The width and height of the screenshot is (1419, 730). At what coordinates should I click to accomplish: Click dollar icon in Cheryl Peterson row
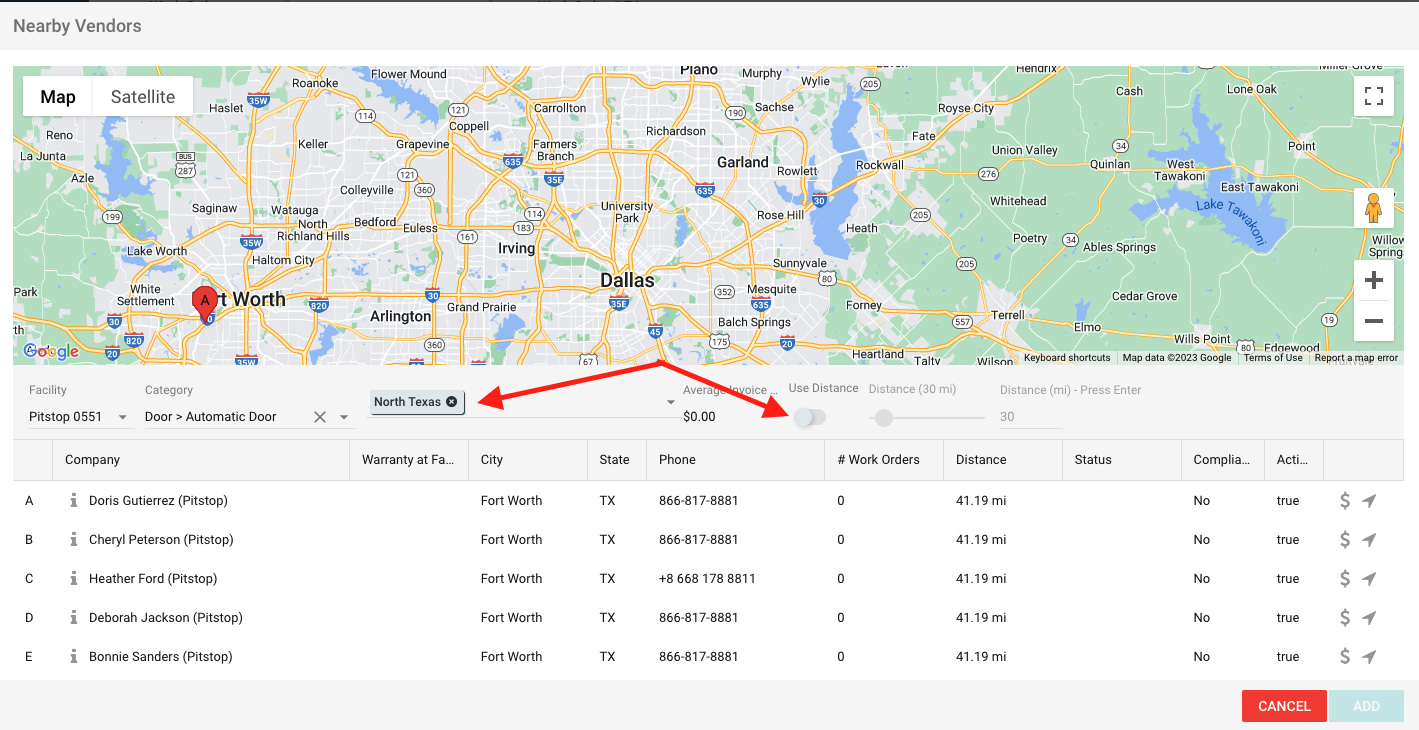click(x=1345, y=540)
